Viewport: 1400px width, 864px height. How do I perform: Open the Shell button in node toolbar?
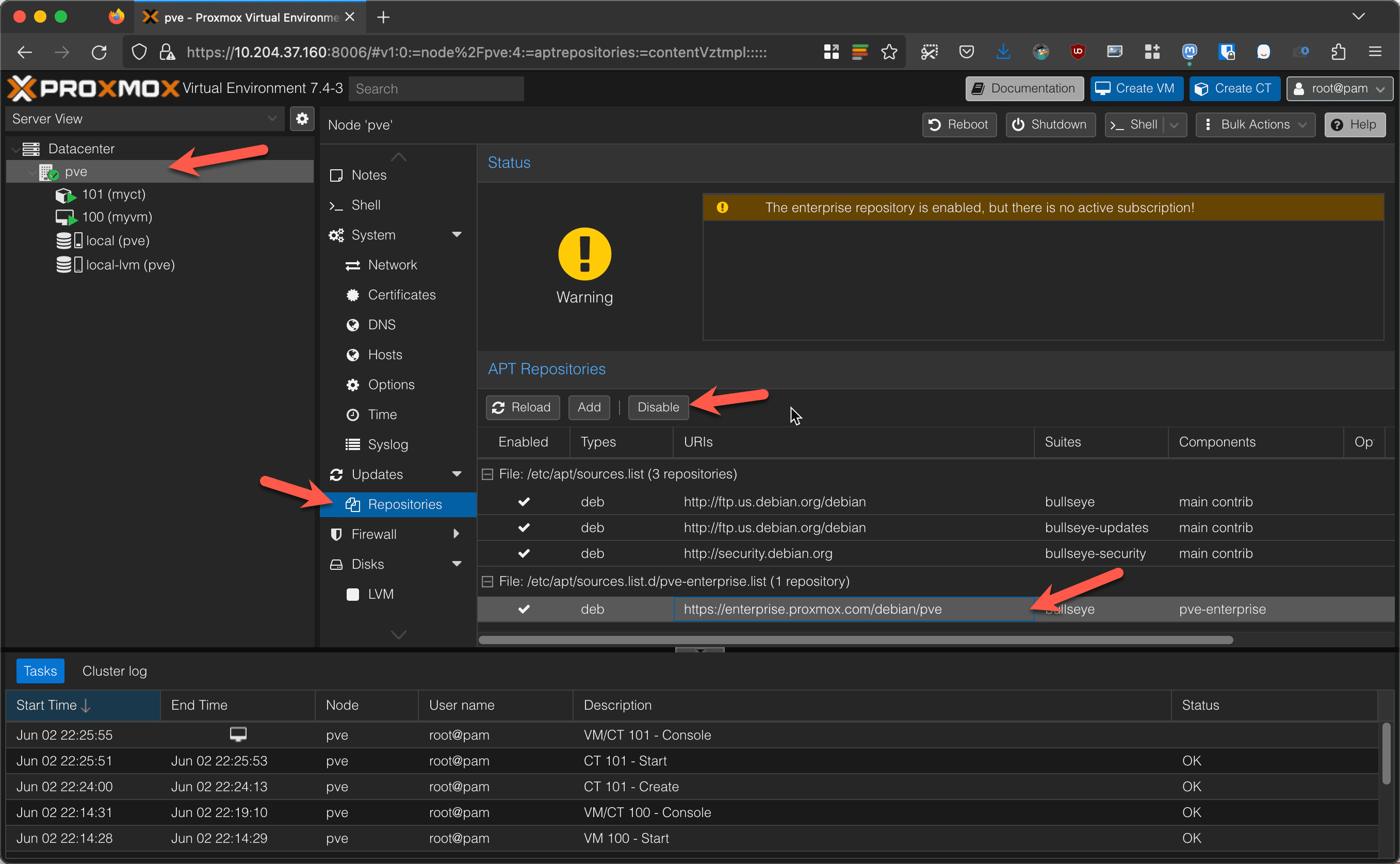1134,124
